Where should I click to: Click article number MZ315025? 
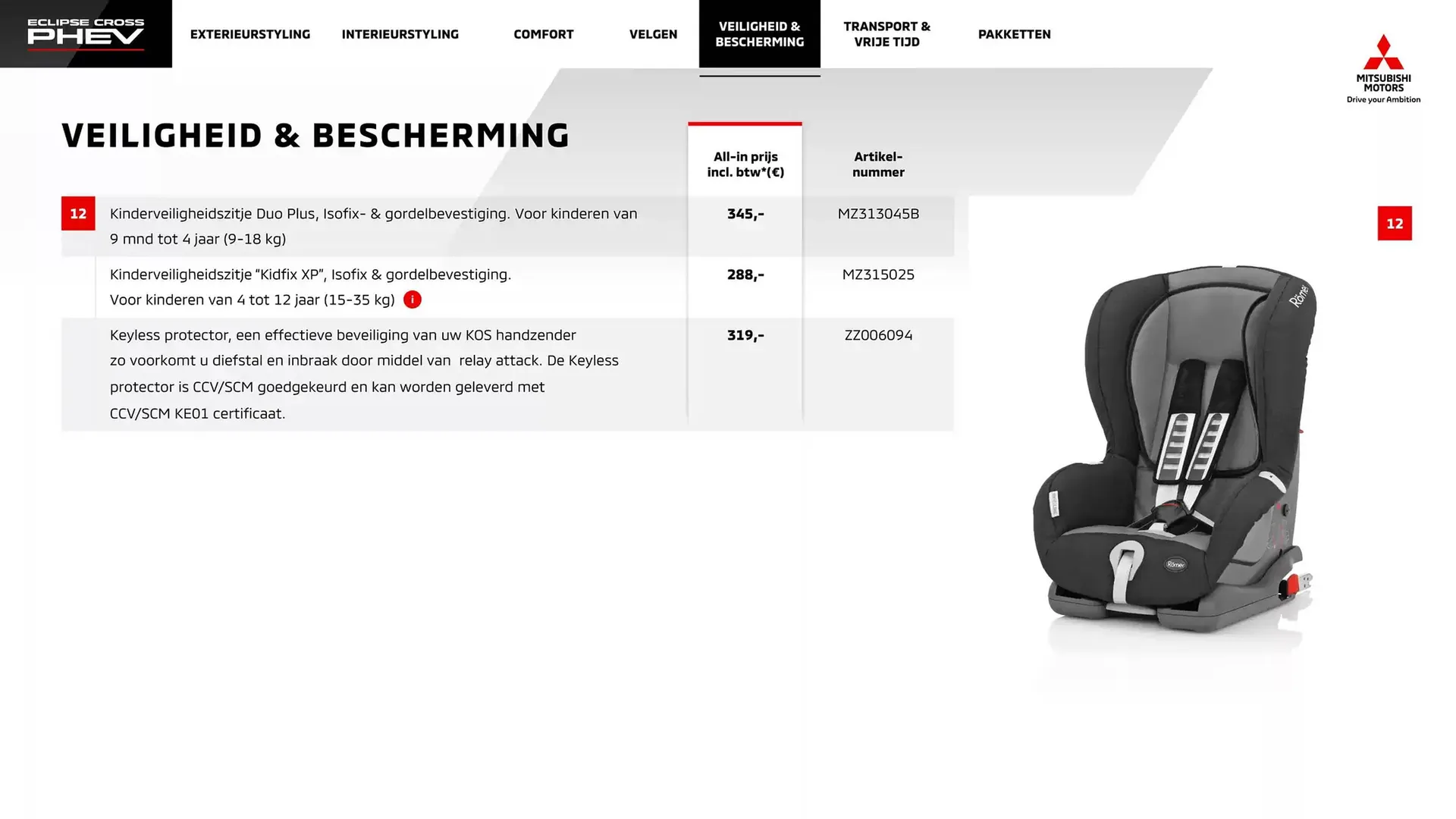(878, 275)
